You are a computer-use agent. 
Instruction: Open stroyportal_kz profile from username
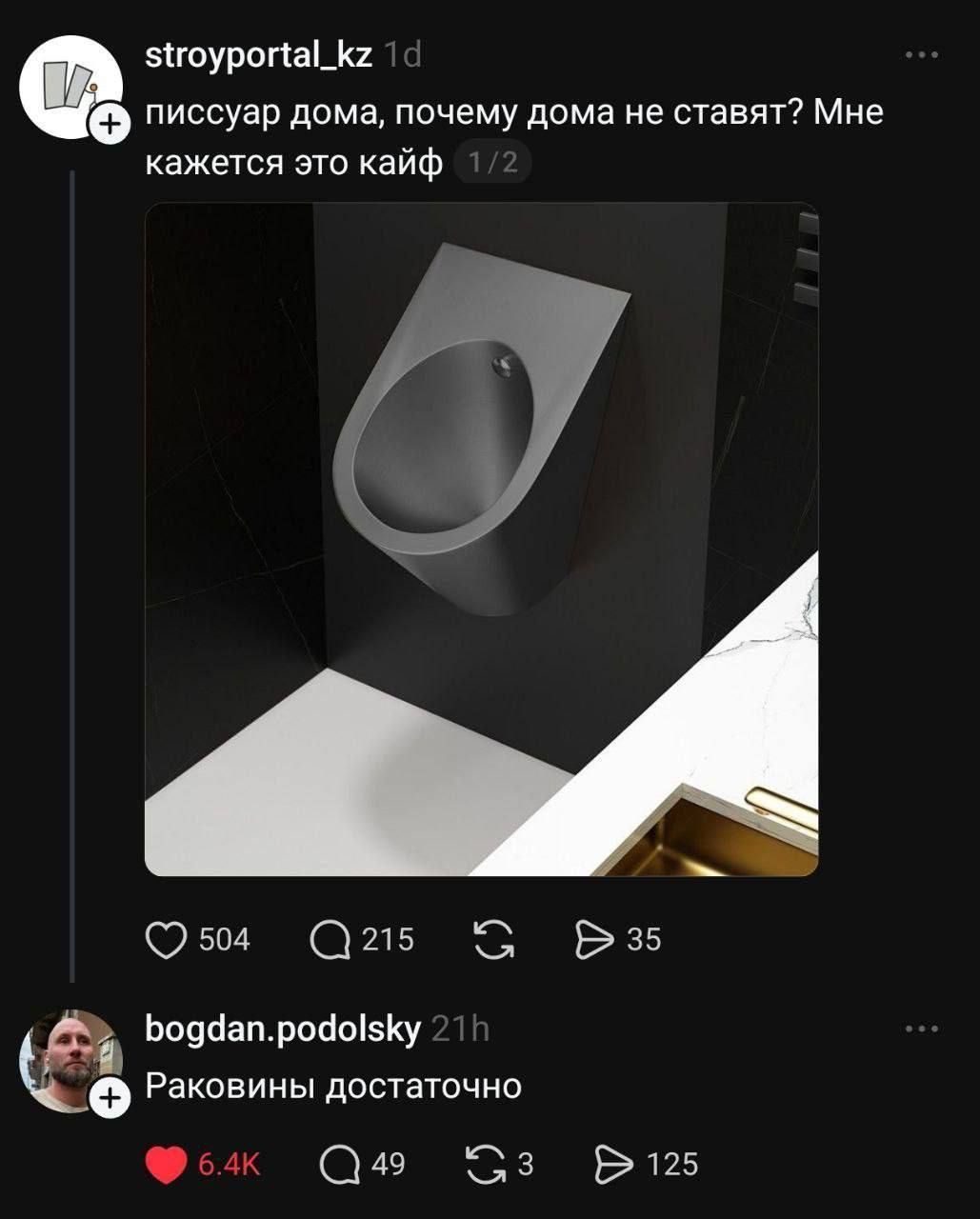coord(258,56)
